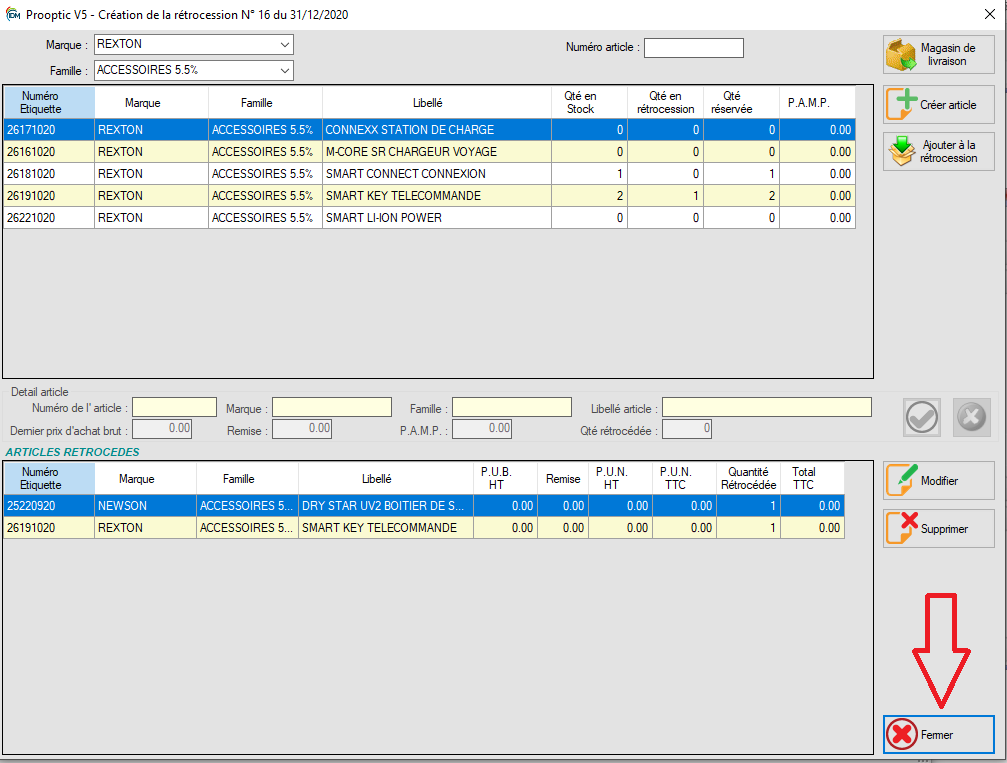Click the Famille detail field
This screenshot has height=763, width=1007.
512,407
